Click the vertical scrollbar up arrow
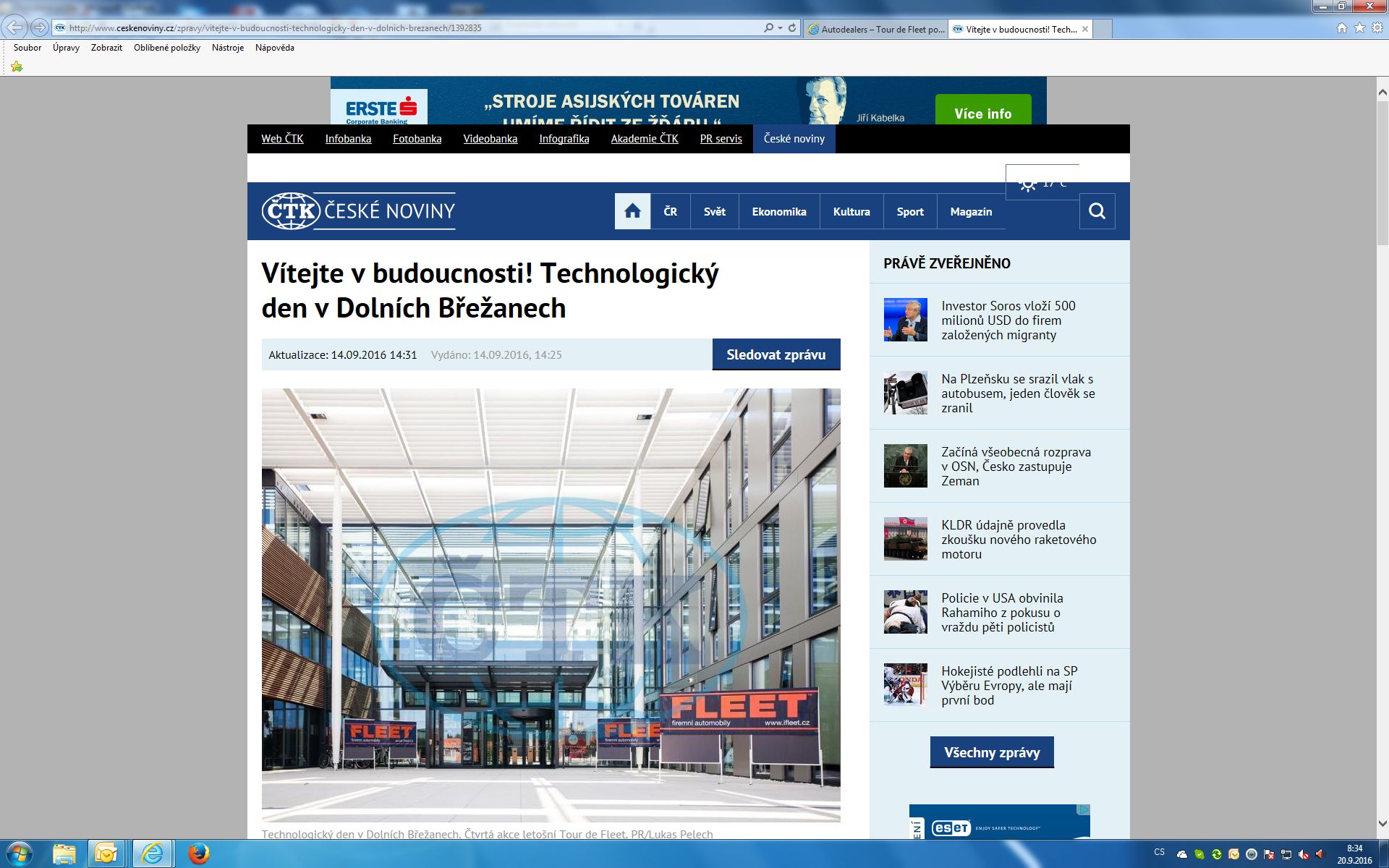This screenshot has width=1389, height=868. (1382, 93)
